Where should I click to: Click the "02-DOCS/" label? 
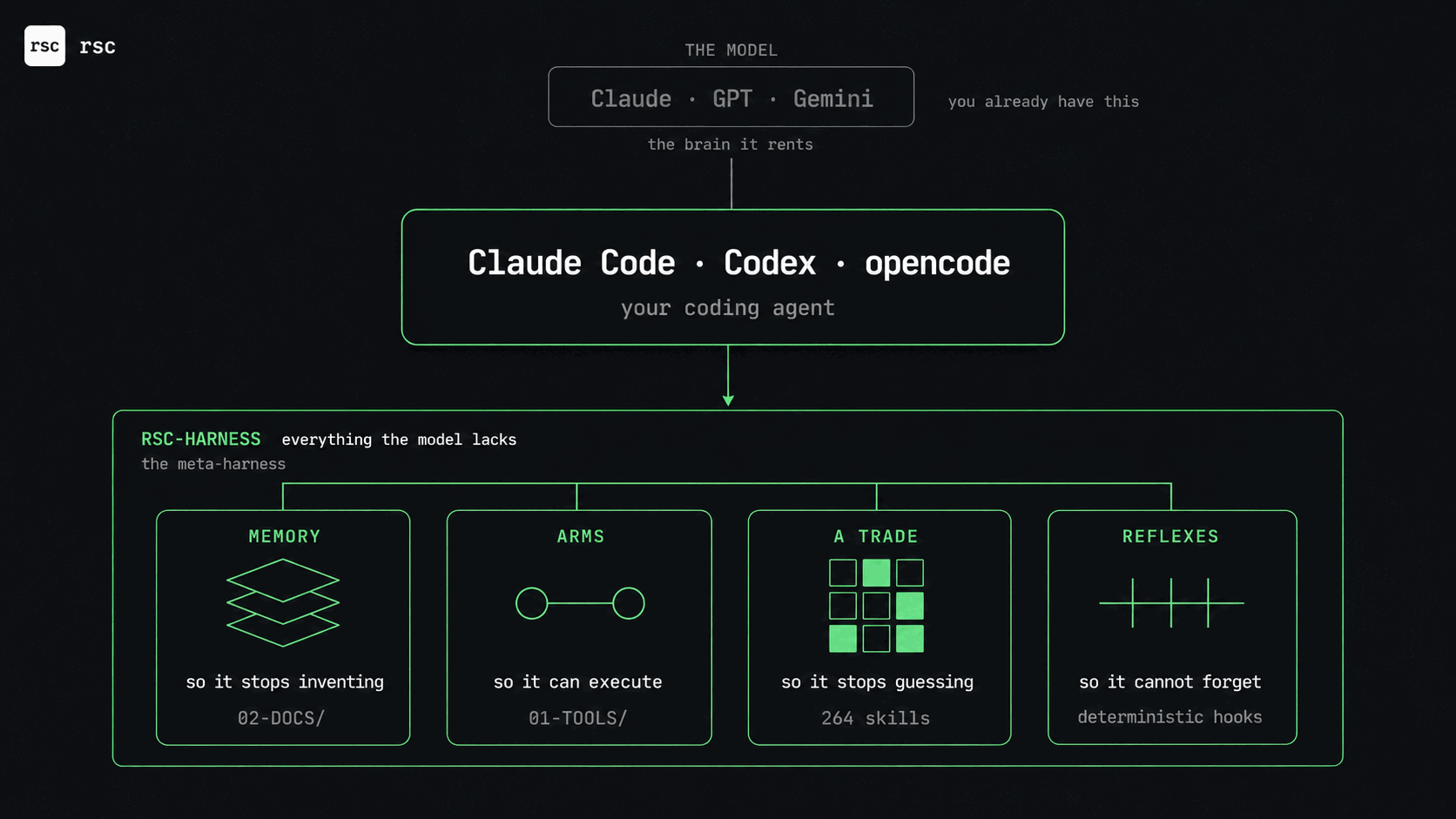coord(281,718)
